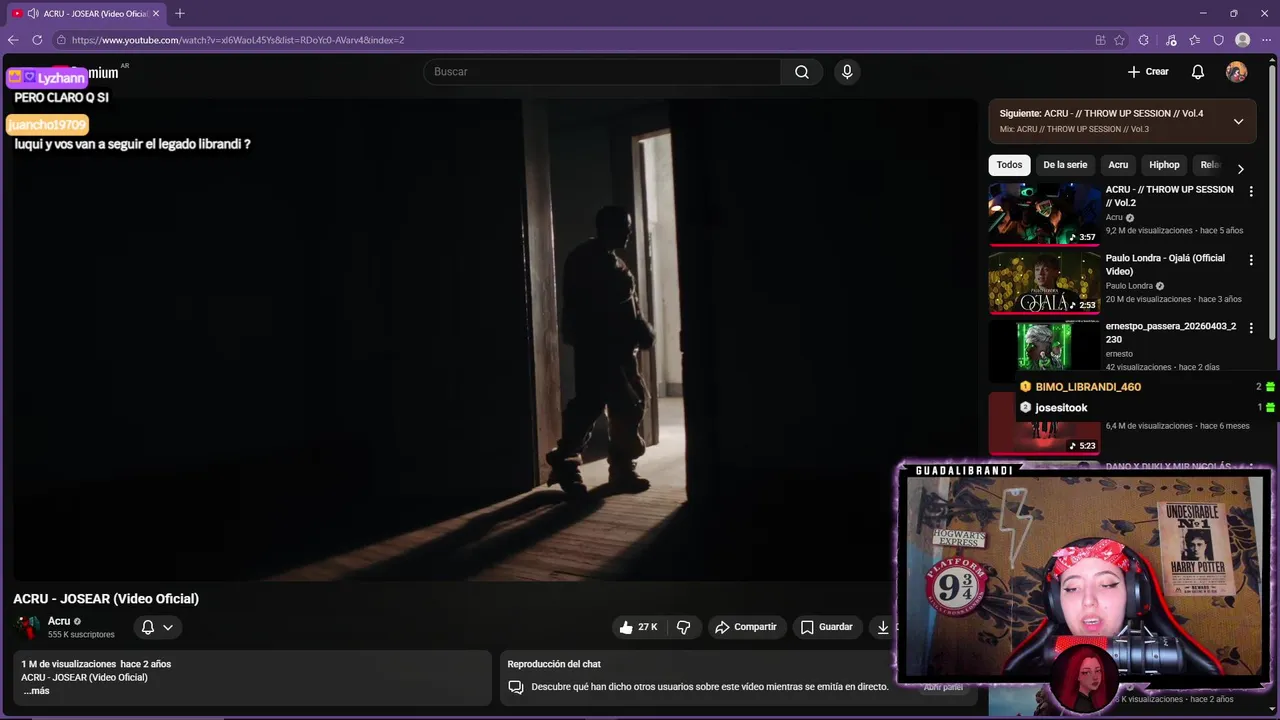Image resolution: width=1280 pixels, height=720 pixels.
Task: Click the video thumbnail with the 5:23 duration
Action: tap(1044, 423)
